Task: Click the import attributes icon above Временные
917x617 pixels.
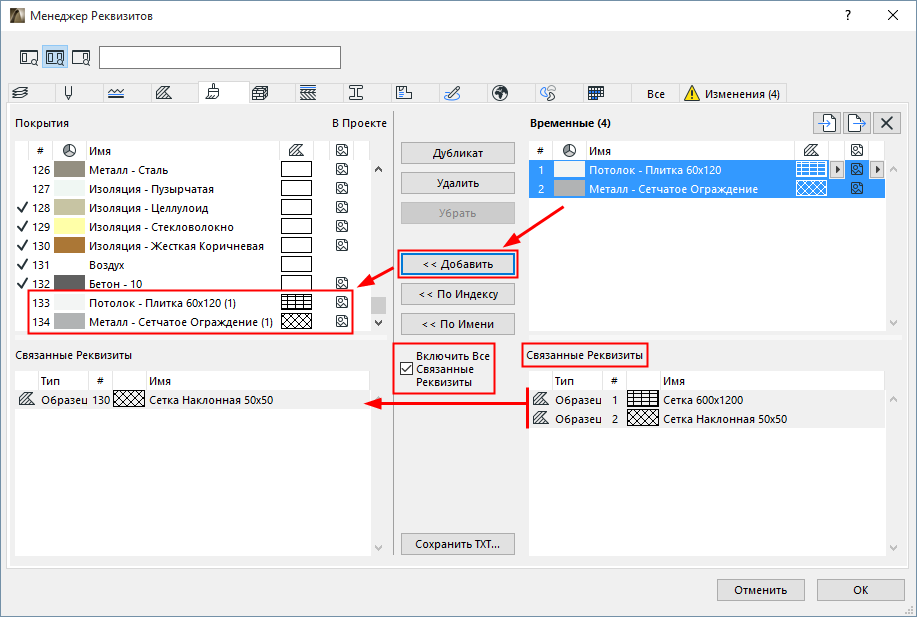Action: pyautogui.click(x=826, y=123)
